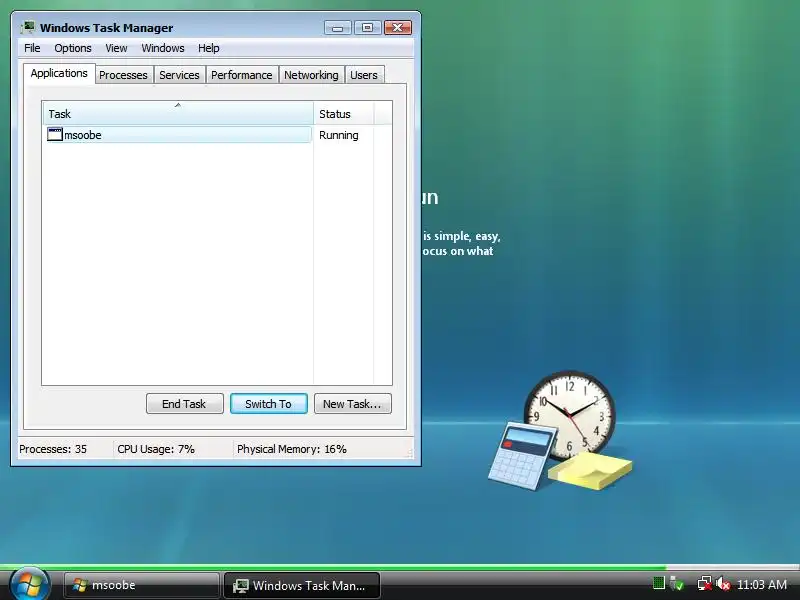Click the clock graphic on the desktop
This screenshot has height=600, width=800.
tap(569, 412)
